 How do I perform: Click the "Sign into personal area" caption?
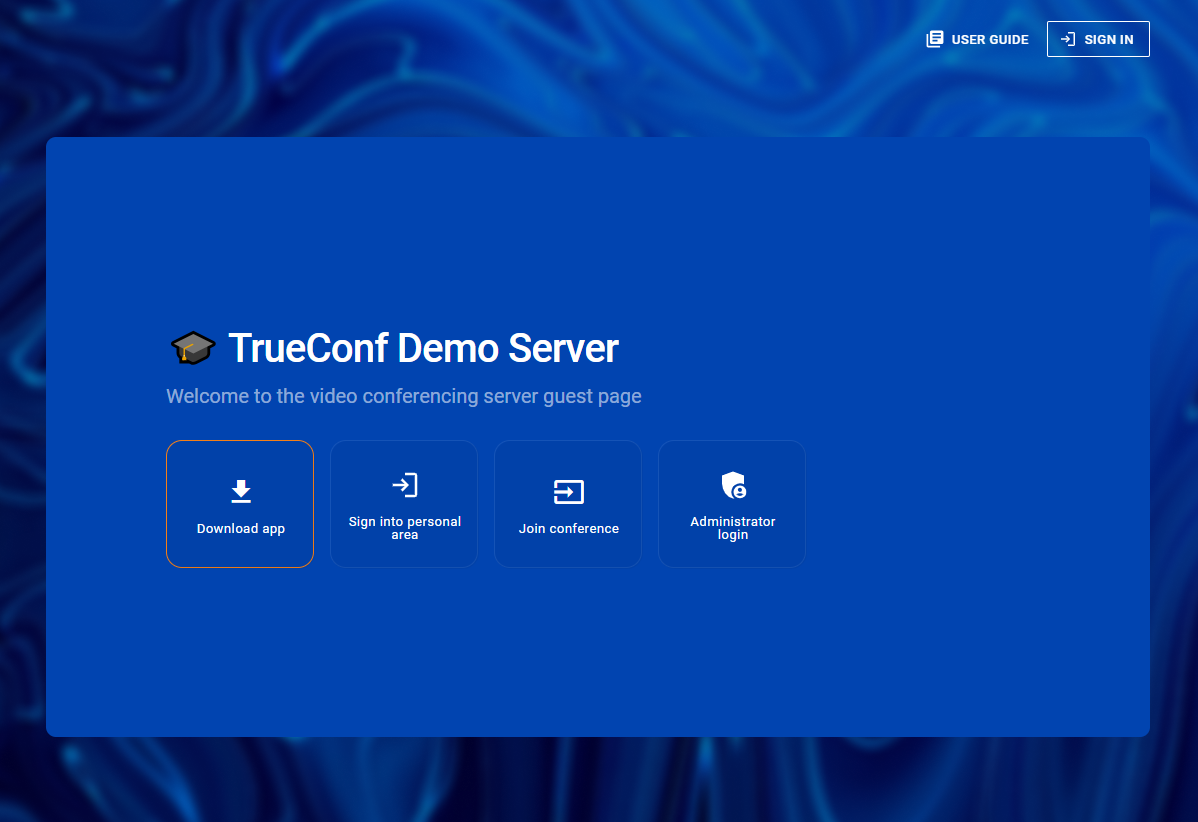(404, 528)
